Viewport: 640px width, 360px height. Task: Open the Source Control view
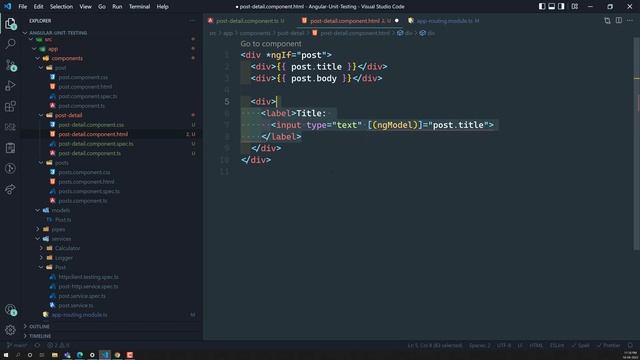[x=11, y=65]
